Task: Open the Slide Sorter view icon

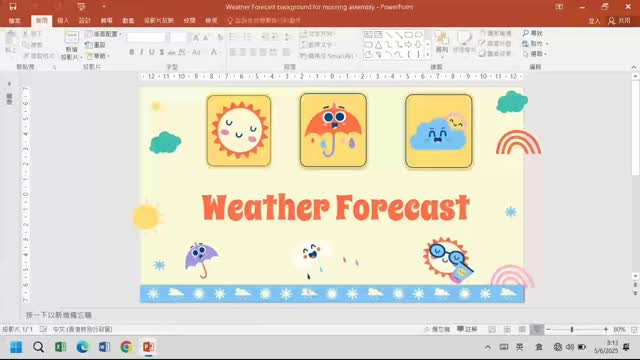Action: 507,329
